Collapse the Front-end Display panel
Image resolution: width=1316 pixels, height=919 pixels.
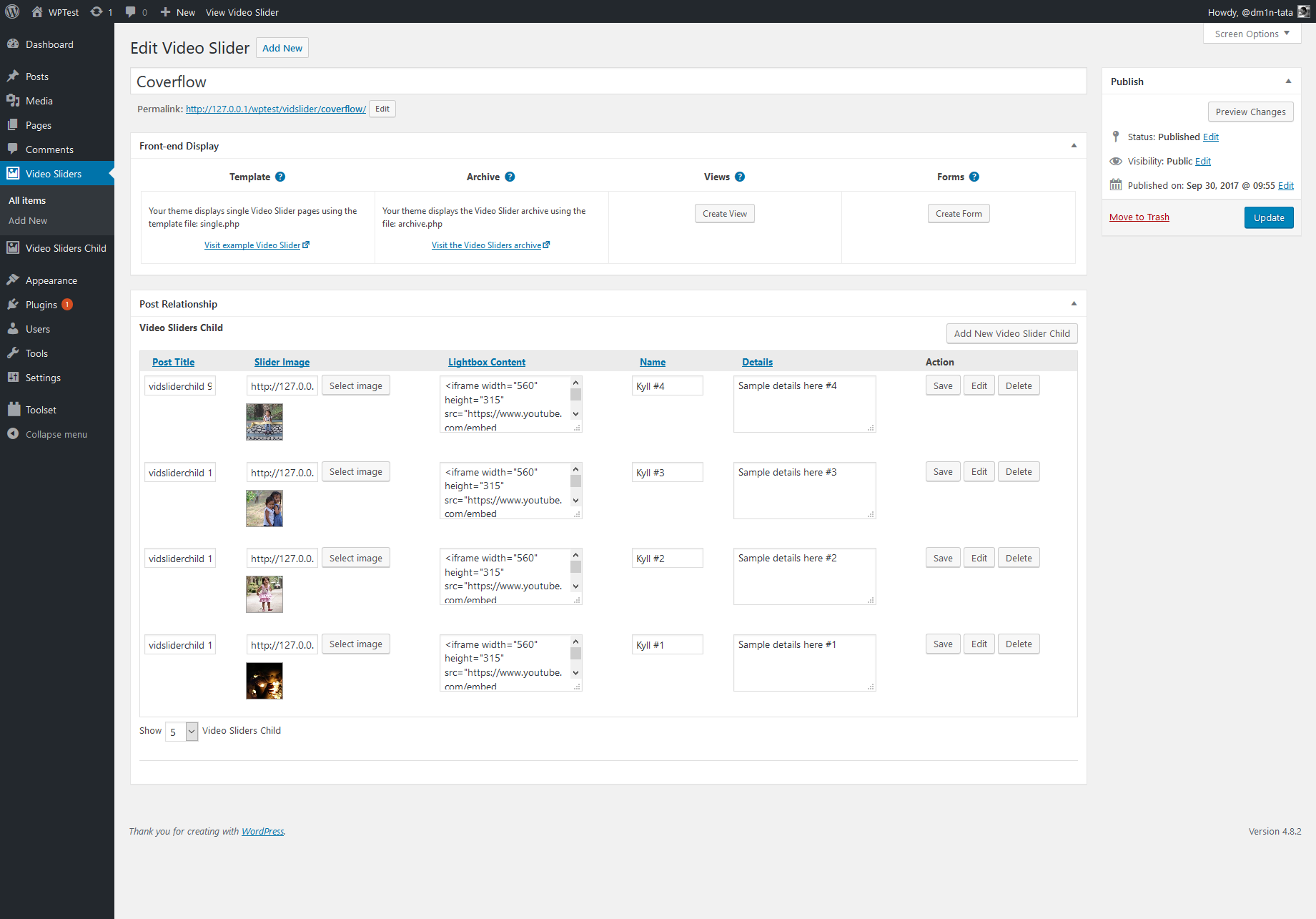click(1074, 146)
